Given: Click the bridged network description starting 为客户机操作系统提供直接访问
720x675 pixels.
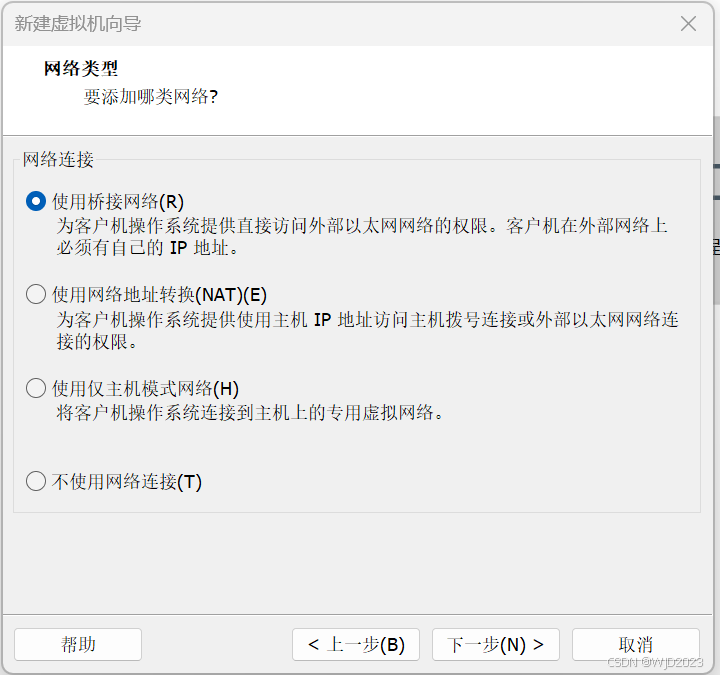Looking at the screenshot, I should point(362,236).
